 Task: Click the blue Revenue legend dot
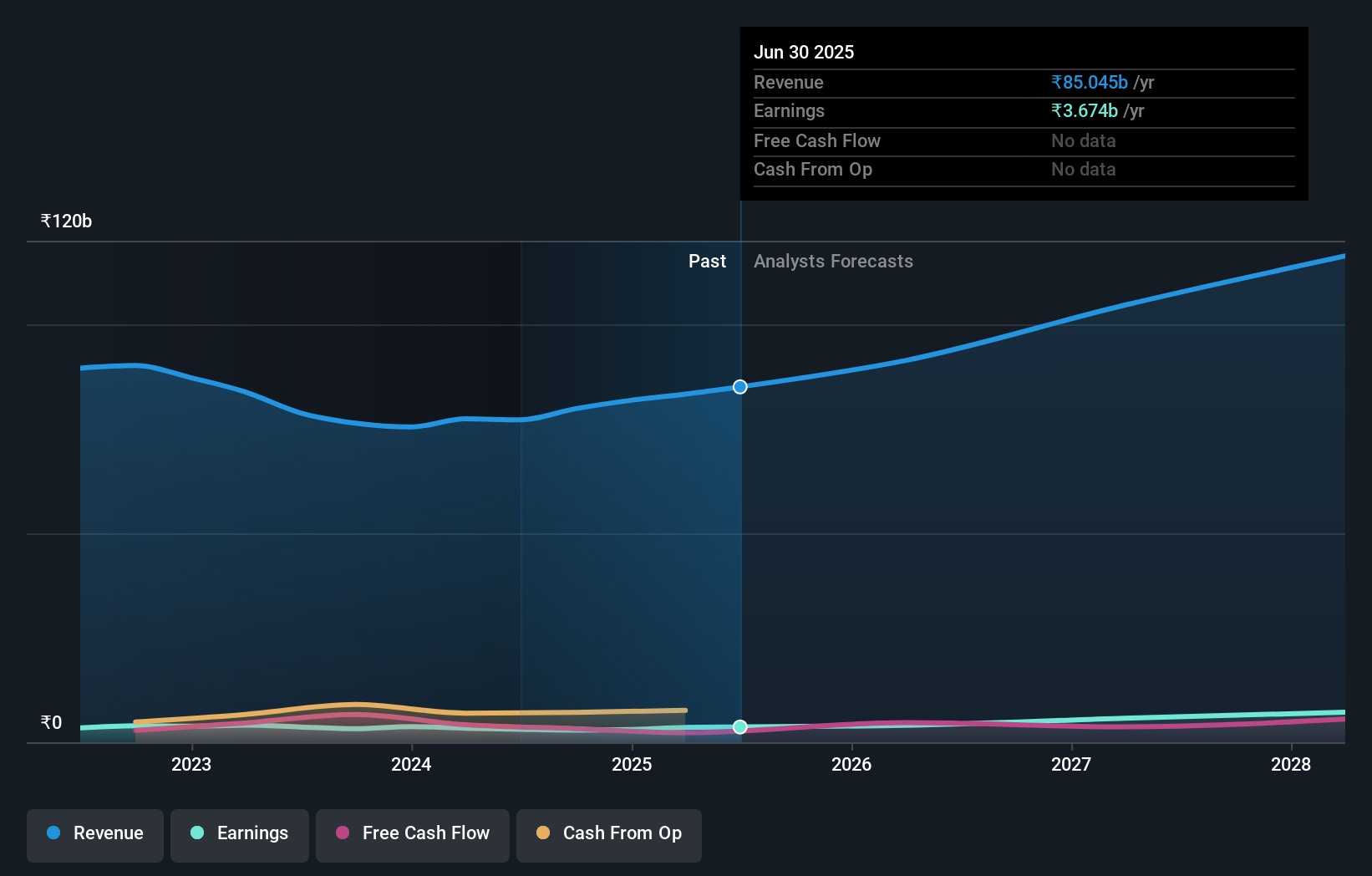(53, 833)
